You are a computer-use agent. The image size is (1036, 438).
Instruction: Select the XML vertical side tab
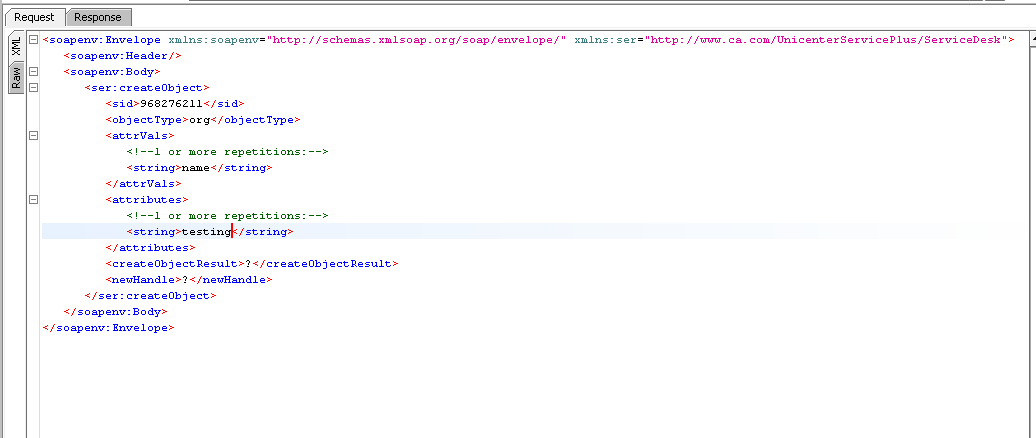(x=16, y=46)
